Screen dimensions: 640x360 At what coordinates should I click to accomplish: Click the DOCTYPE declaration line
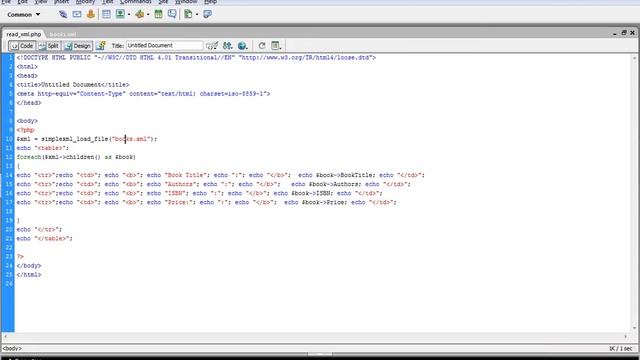(196, 58)
